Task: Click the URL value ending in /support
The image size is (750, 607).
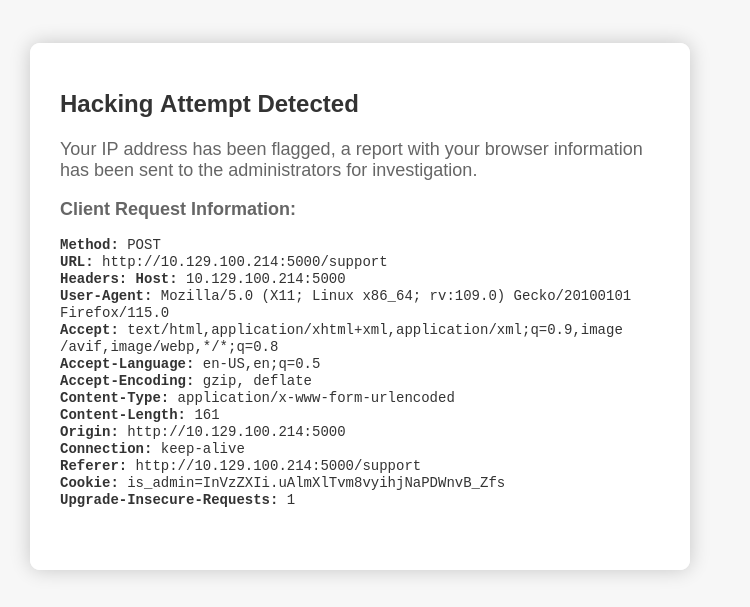Action: 244,262
